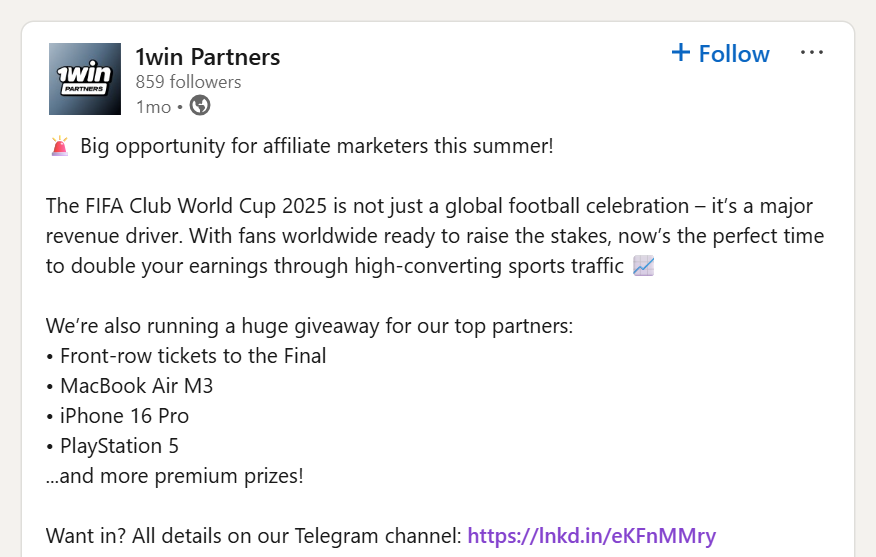Open the lnkd.in Telegram channel link
The width and height of the screenshot is (876, 557).
tap(592, 536)
